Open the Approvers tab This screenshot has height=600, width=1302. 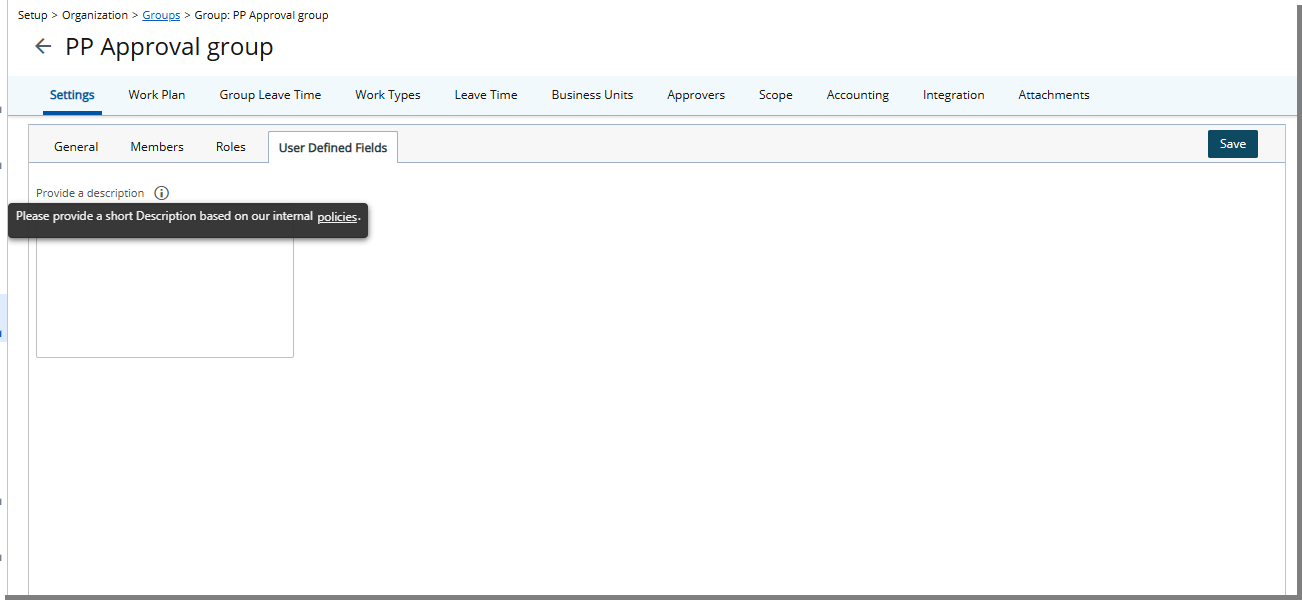695,95
